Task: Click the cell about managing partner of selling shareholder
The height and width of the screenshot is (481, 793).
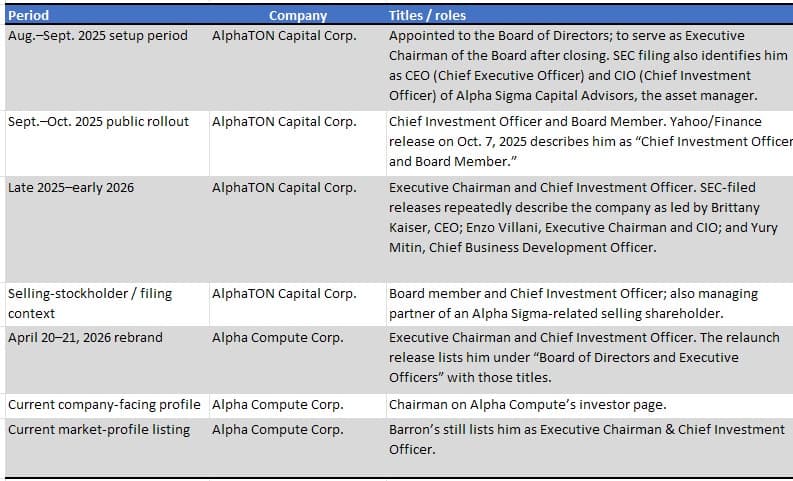Action: point(590,304)
